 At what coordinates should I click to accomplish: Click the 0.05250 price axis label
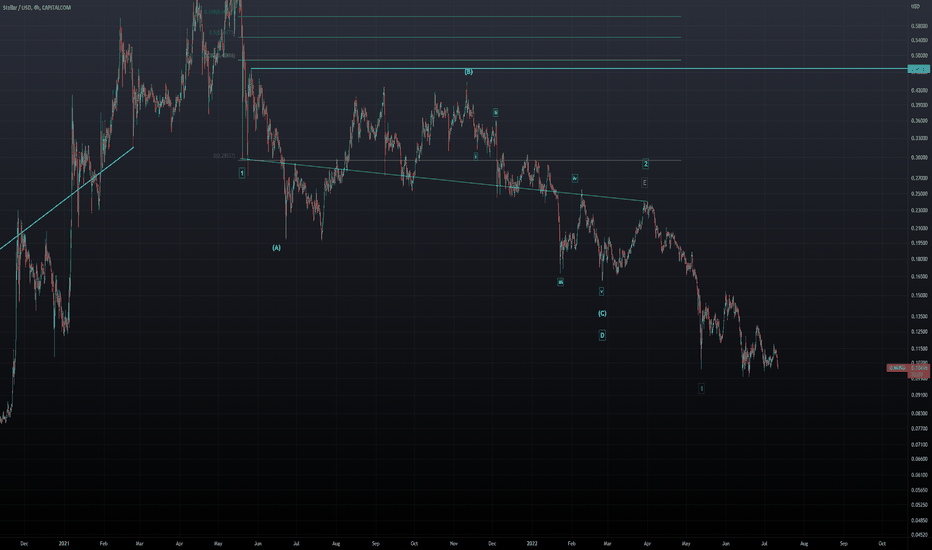920,505
